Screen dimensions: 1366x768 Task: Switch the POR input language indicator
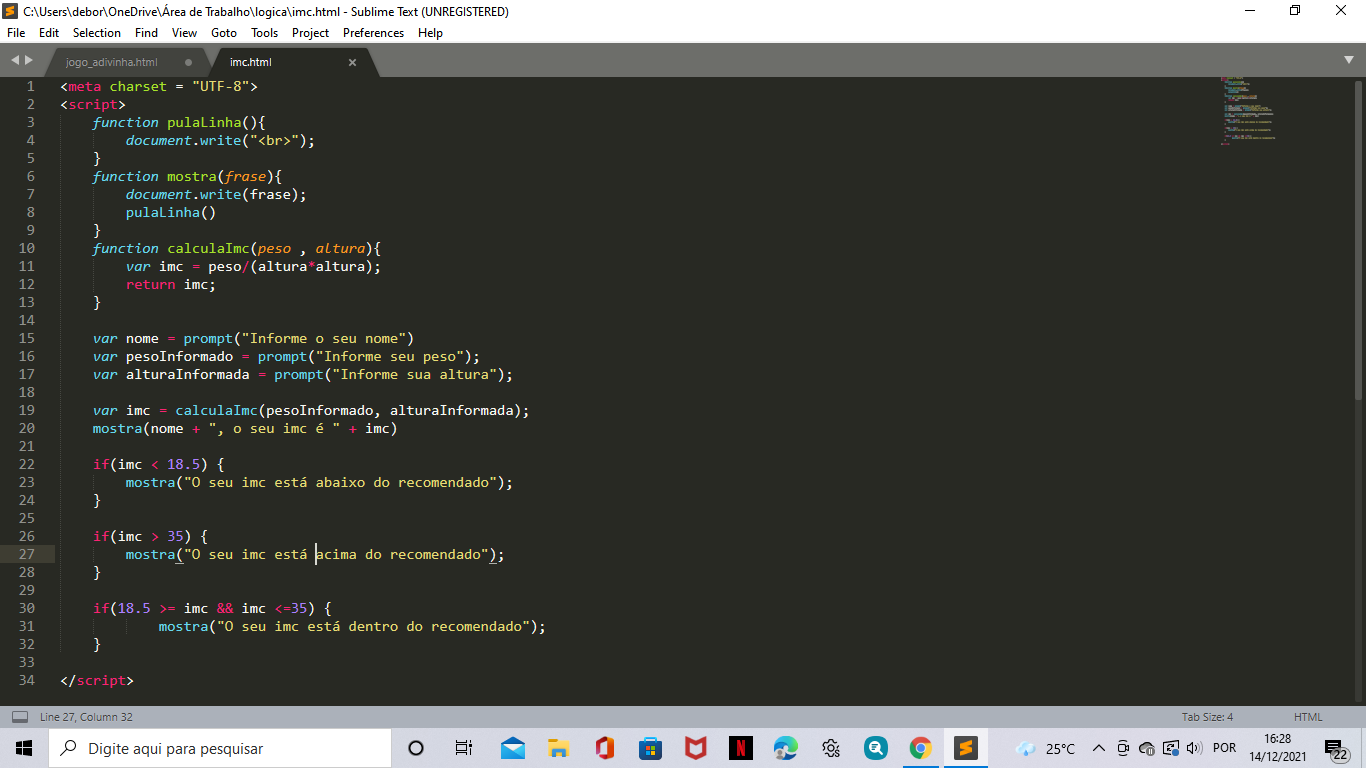coord(1224,748)
